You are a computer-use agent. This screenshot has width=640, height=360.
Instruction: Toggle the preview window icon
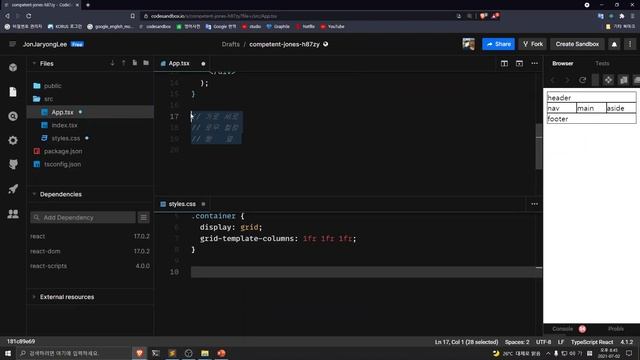click(519, 63)
